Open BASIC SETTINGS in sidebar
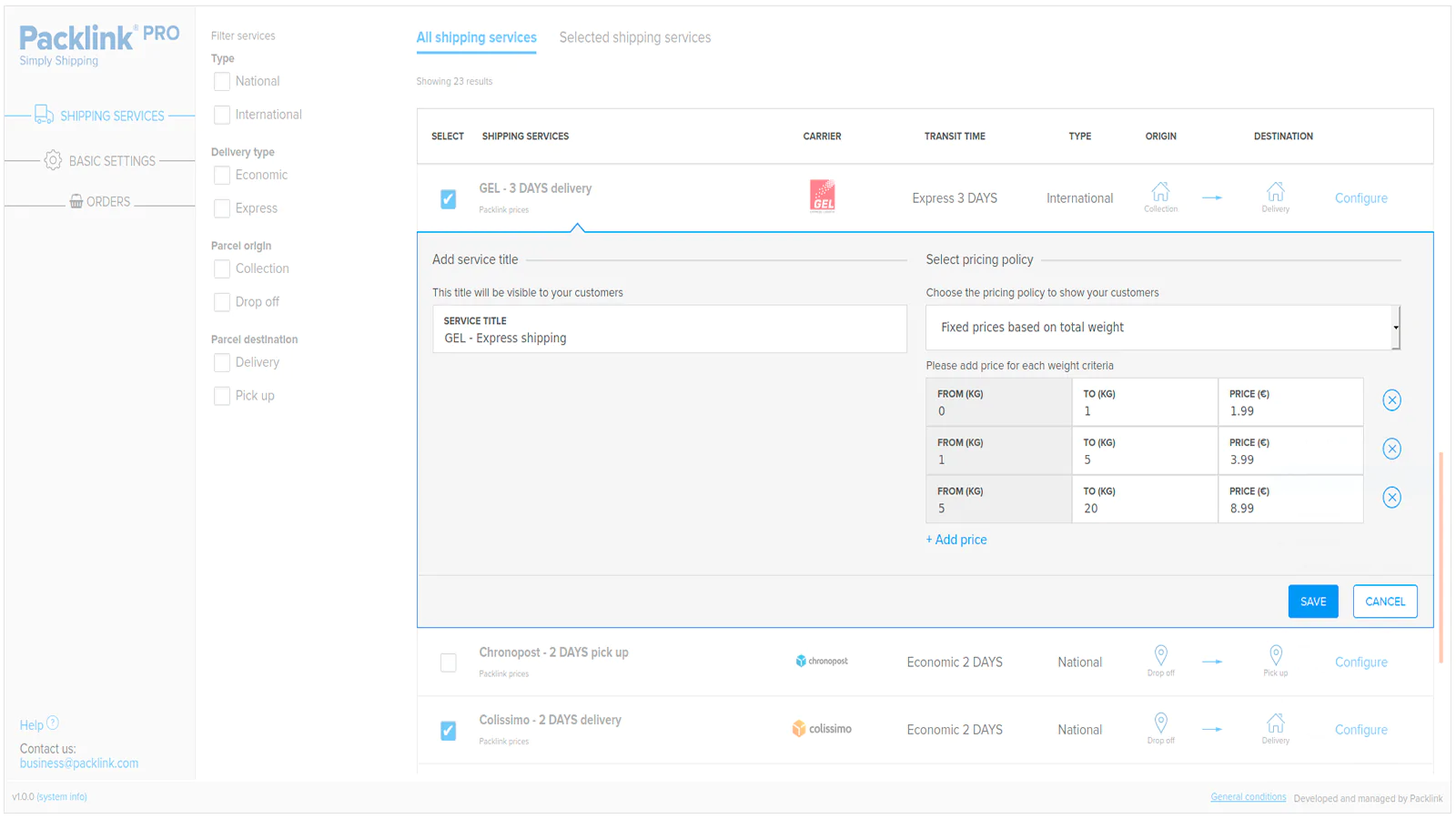Screen dimensions: 1456x819 112,161
